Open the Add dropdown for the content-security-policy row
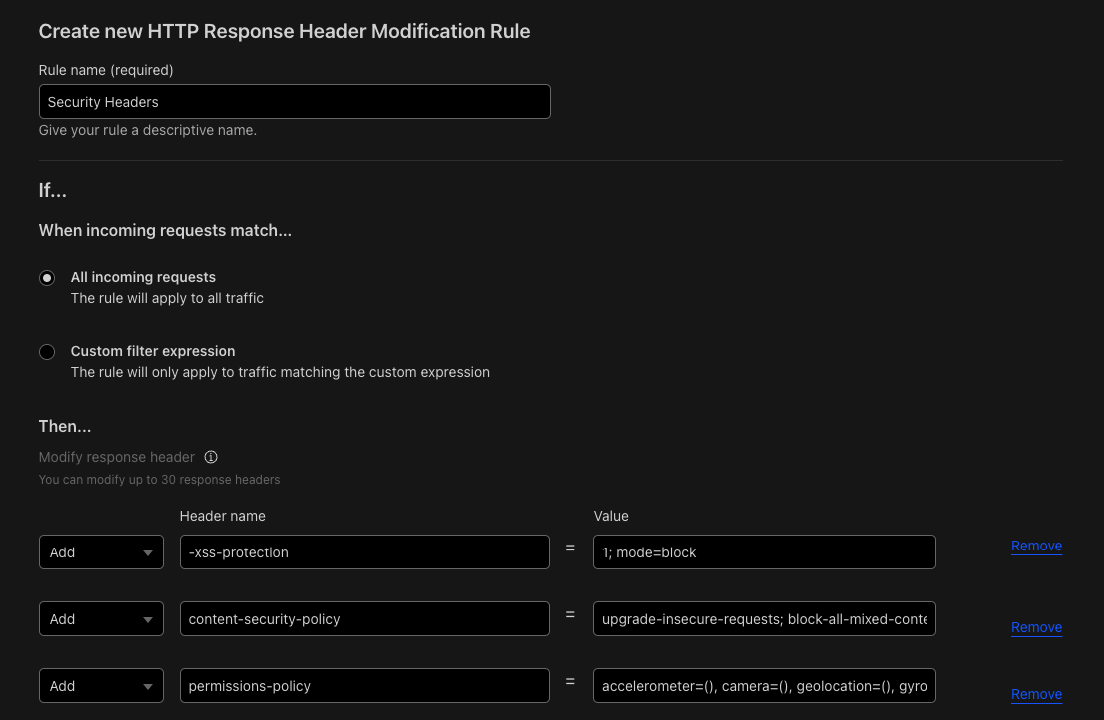Screen dimensions: 1104x720 [x=101, y=619]
